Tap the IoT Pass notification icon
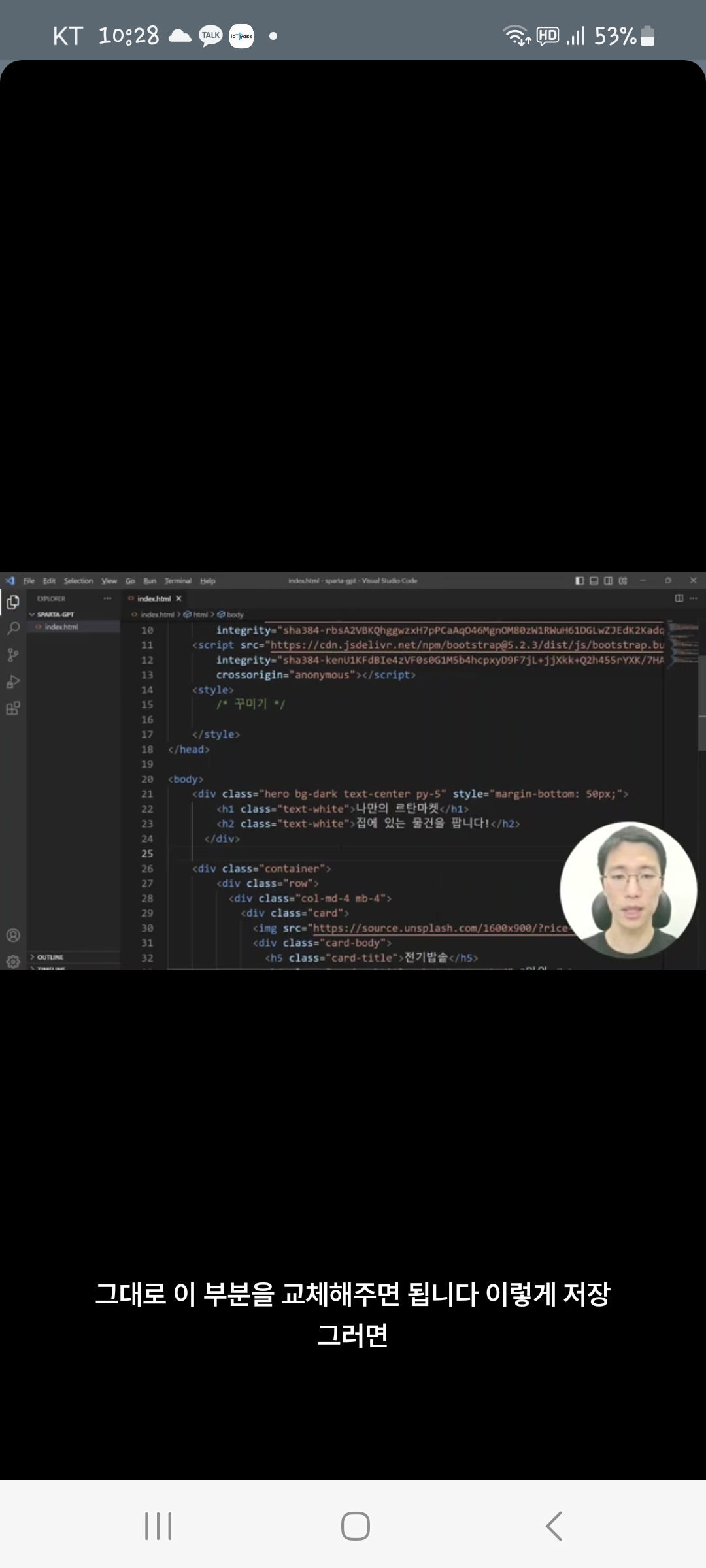 241,36
